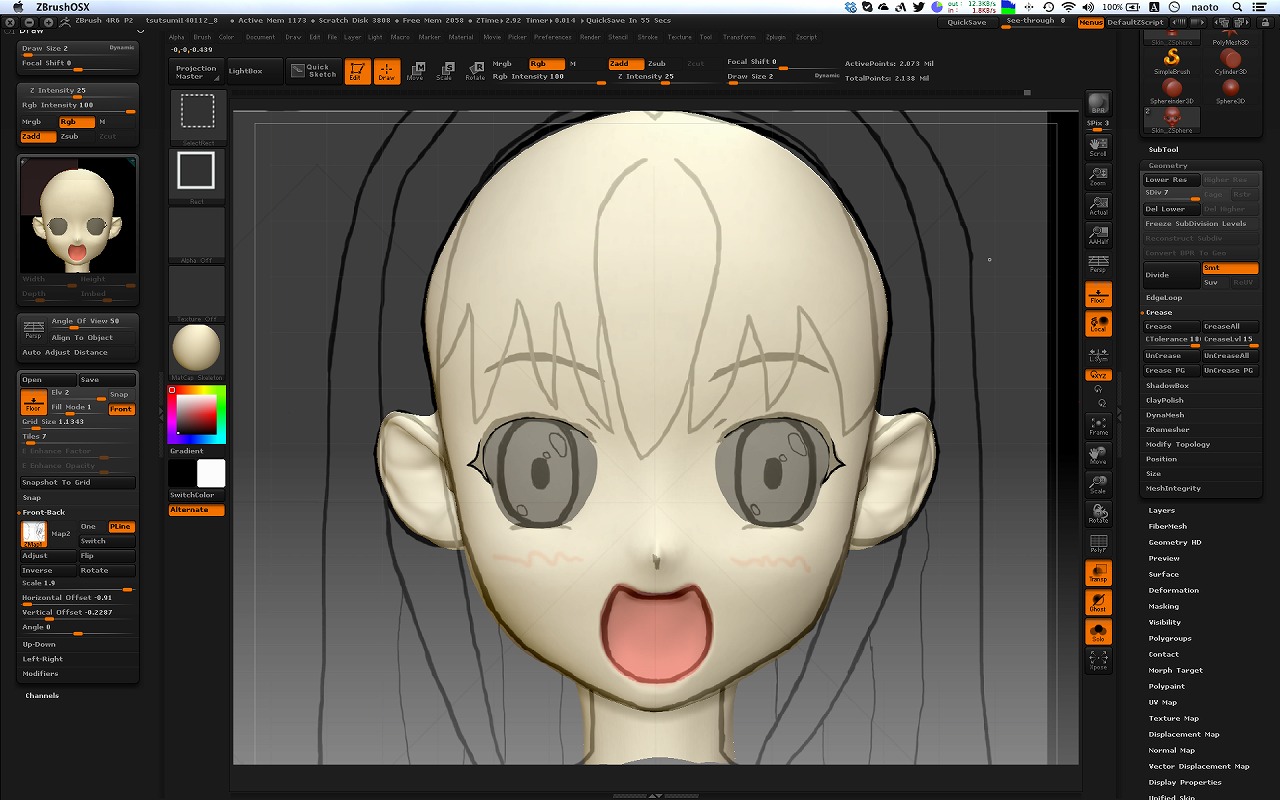Toggle the Floor icon in right shelf
This screenshot has height=800, width=1280.
pyautogui.click(x=1098, y=294)
